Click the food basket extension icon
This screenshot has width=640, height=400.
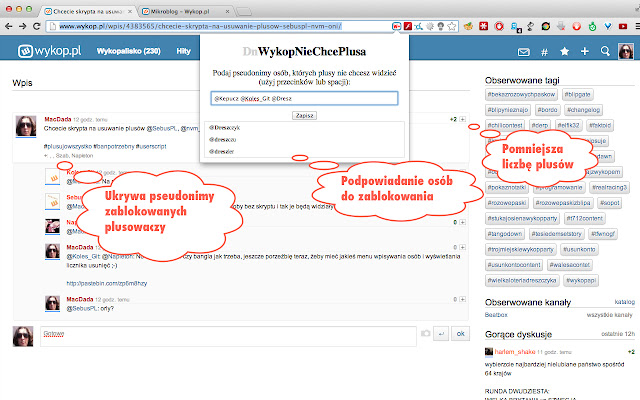tap(468, 26)
